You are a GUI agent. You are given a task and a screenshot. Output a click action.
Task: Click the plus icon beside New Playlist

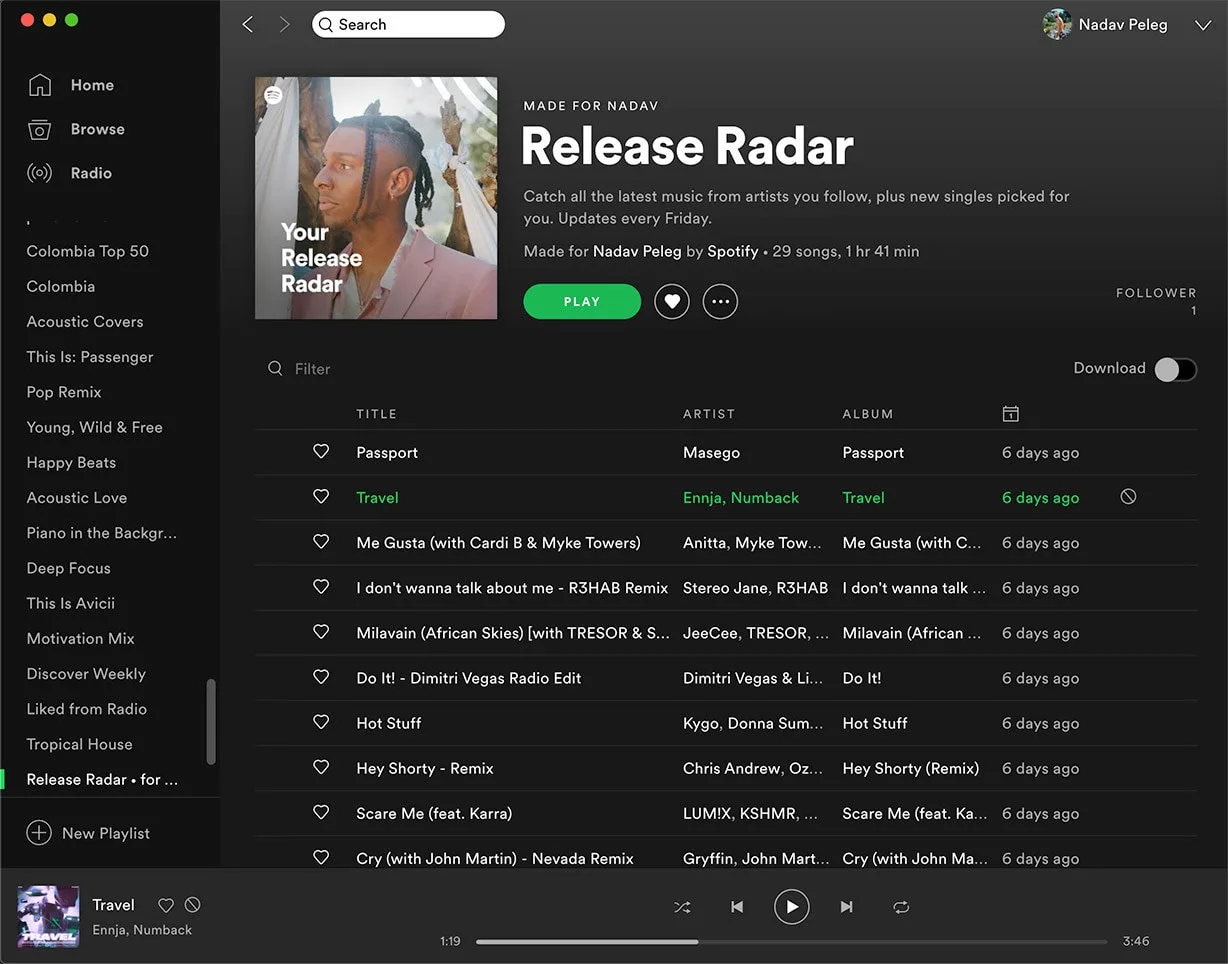[39, 833]
